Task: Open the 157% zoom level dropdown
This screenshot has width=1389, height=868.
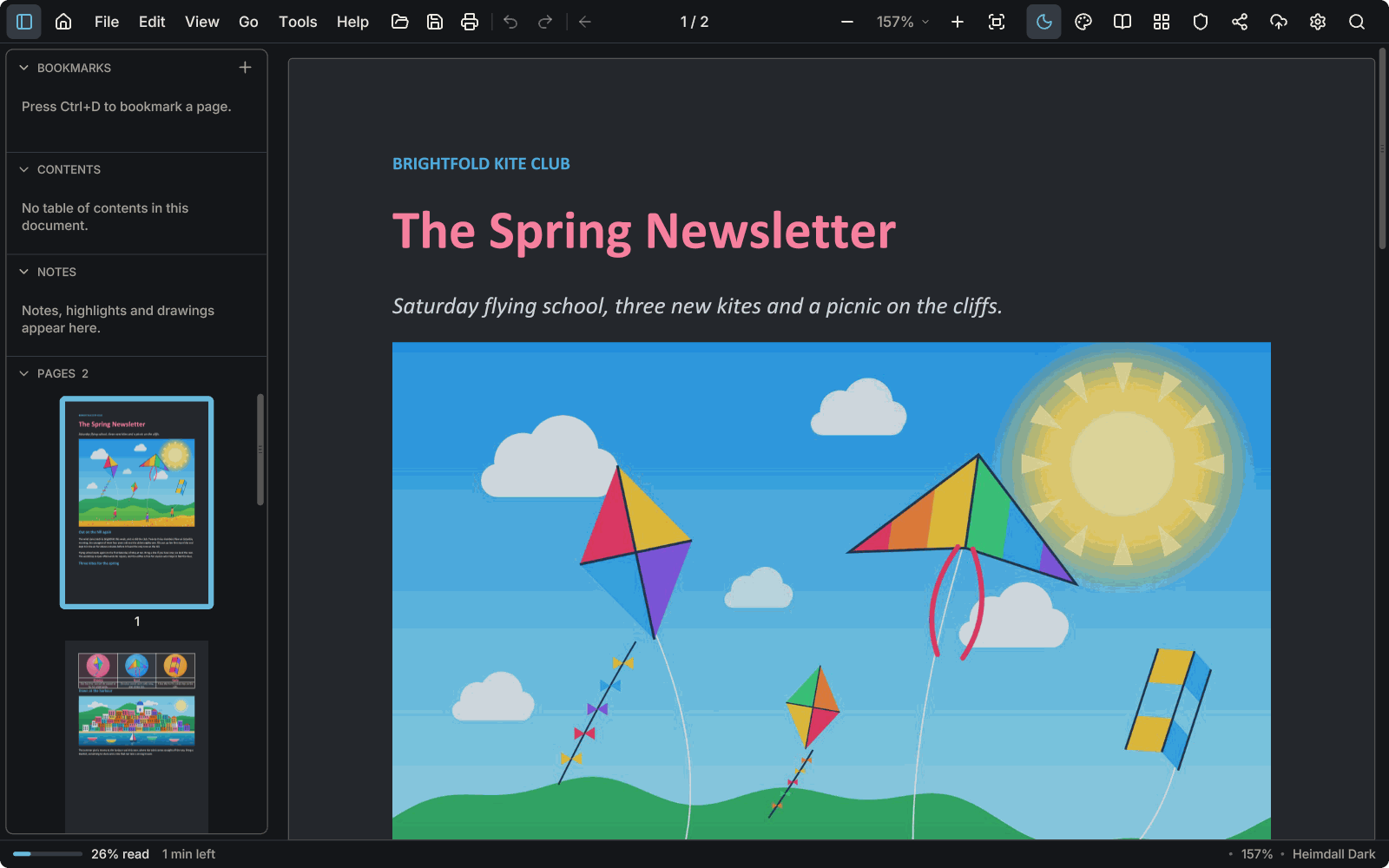Action: click(903, 22)
